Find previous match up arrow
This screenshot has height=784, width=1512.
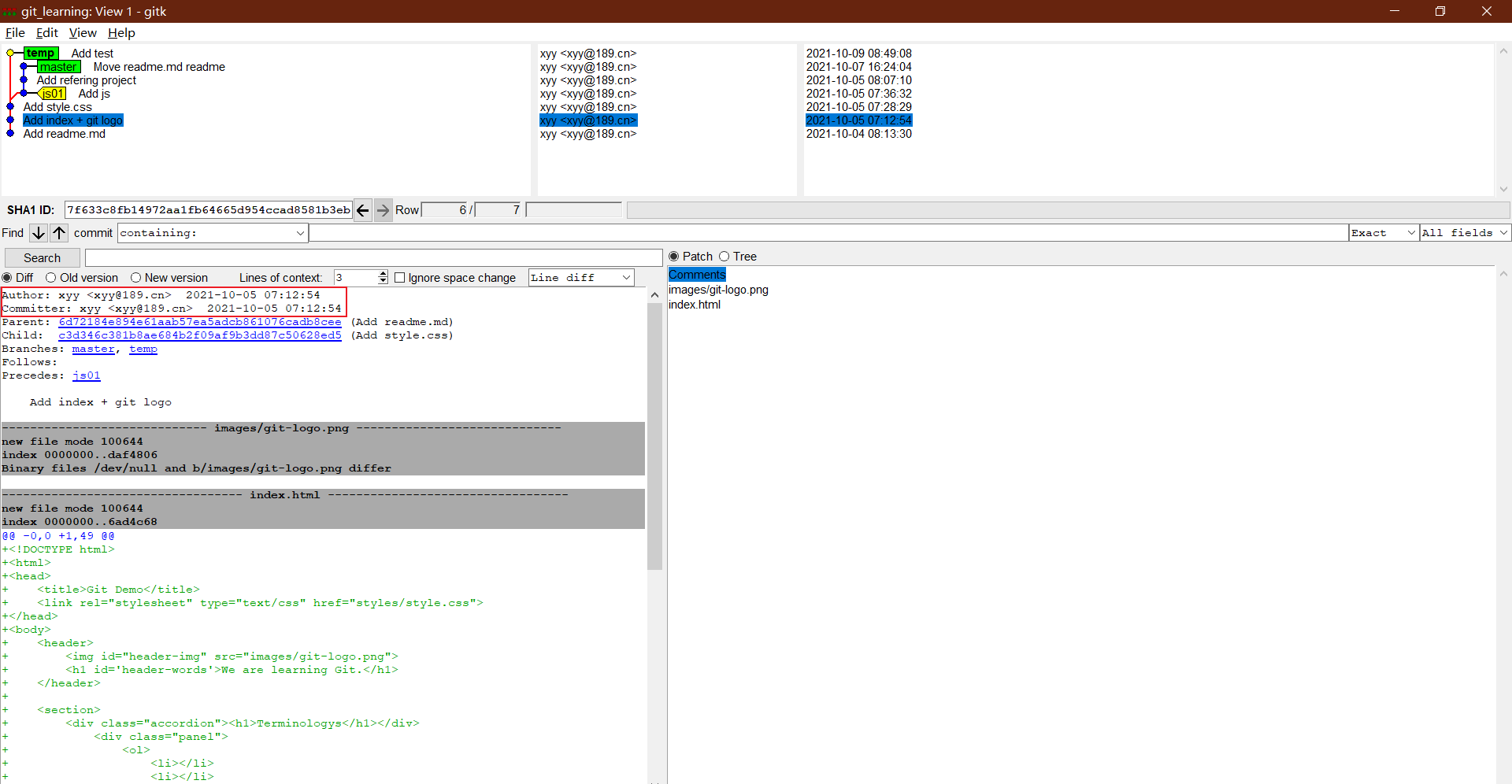tap(59, 233)
